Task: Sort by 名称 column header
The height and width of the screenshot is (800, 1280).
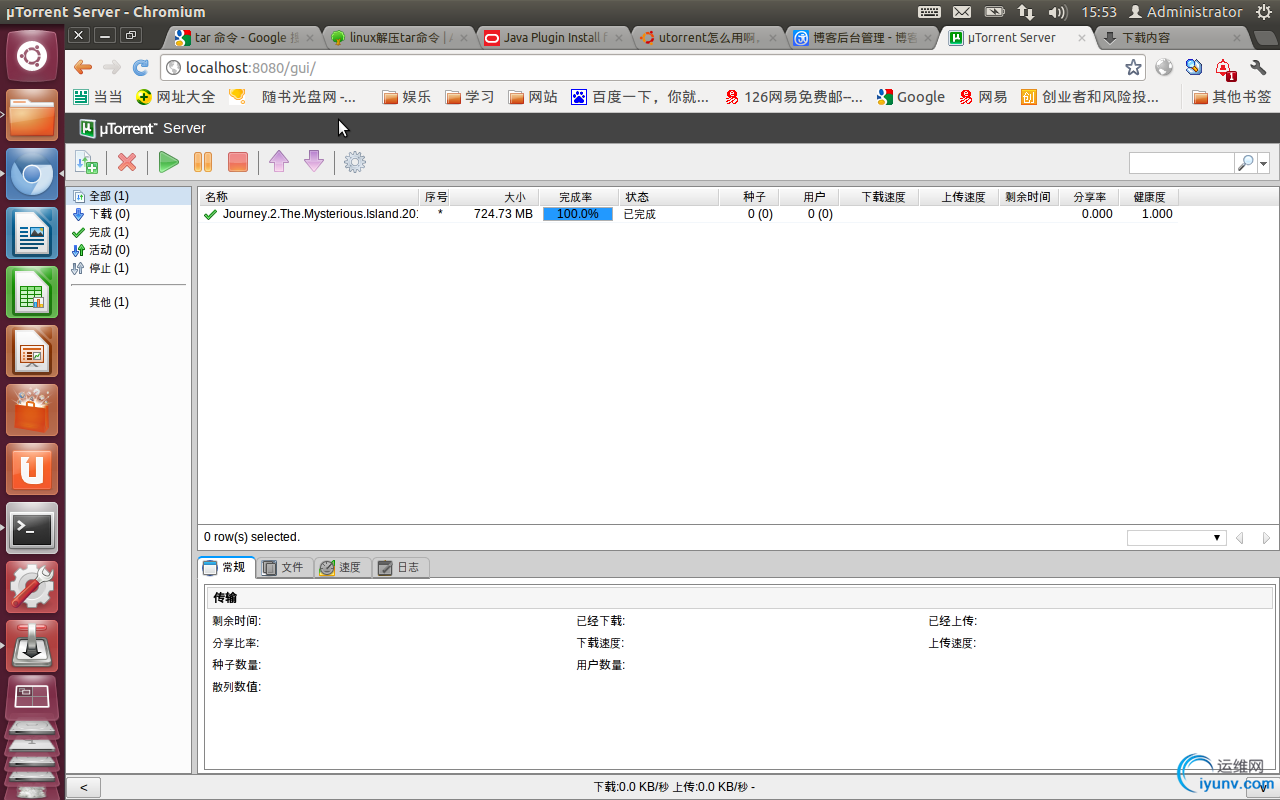Action: click(308, 197)
